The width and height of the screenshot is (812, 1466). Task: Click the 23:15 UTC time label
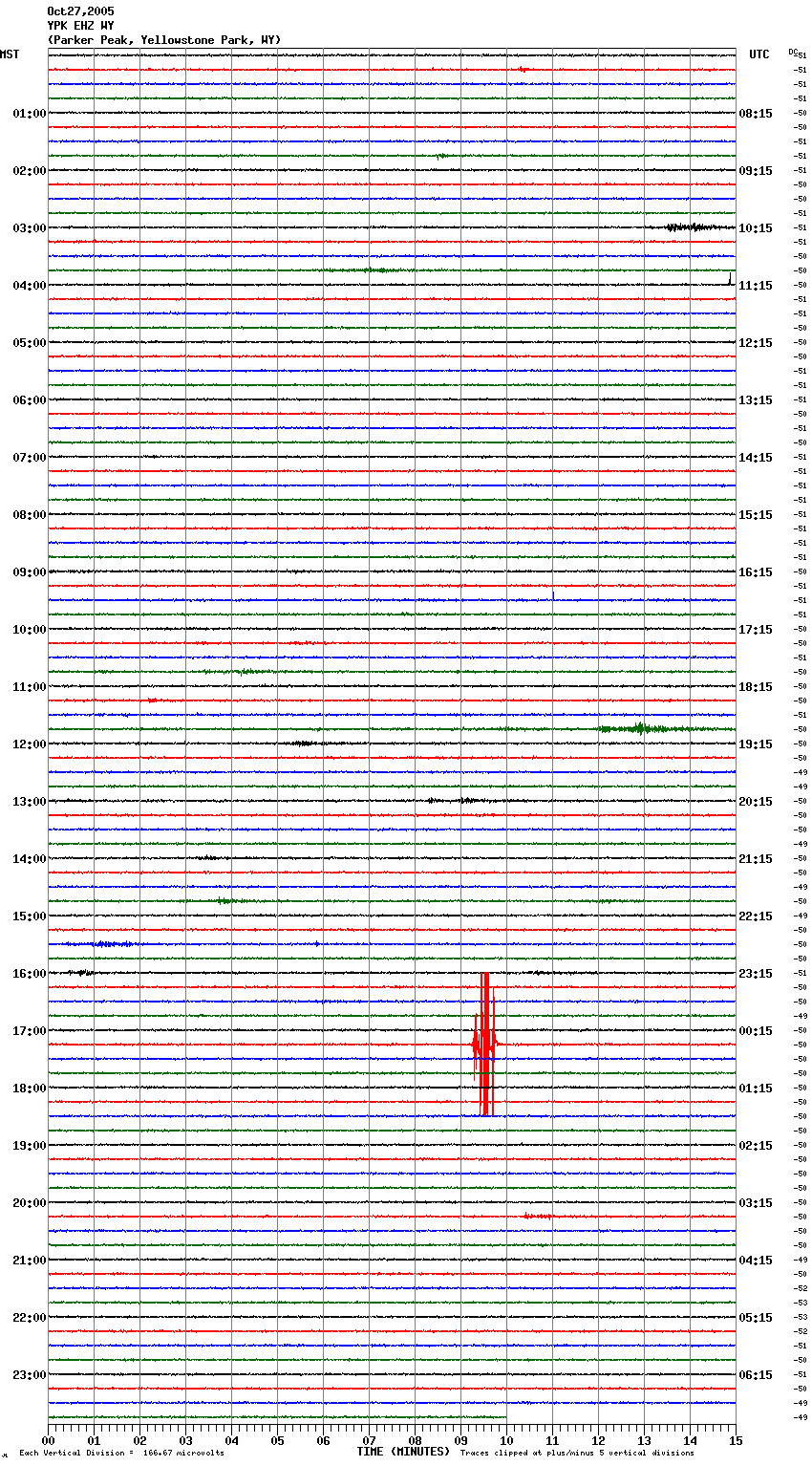[756, 974]
